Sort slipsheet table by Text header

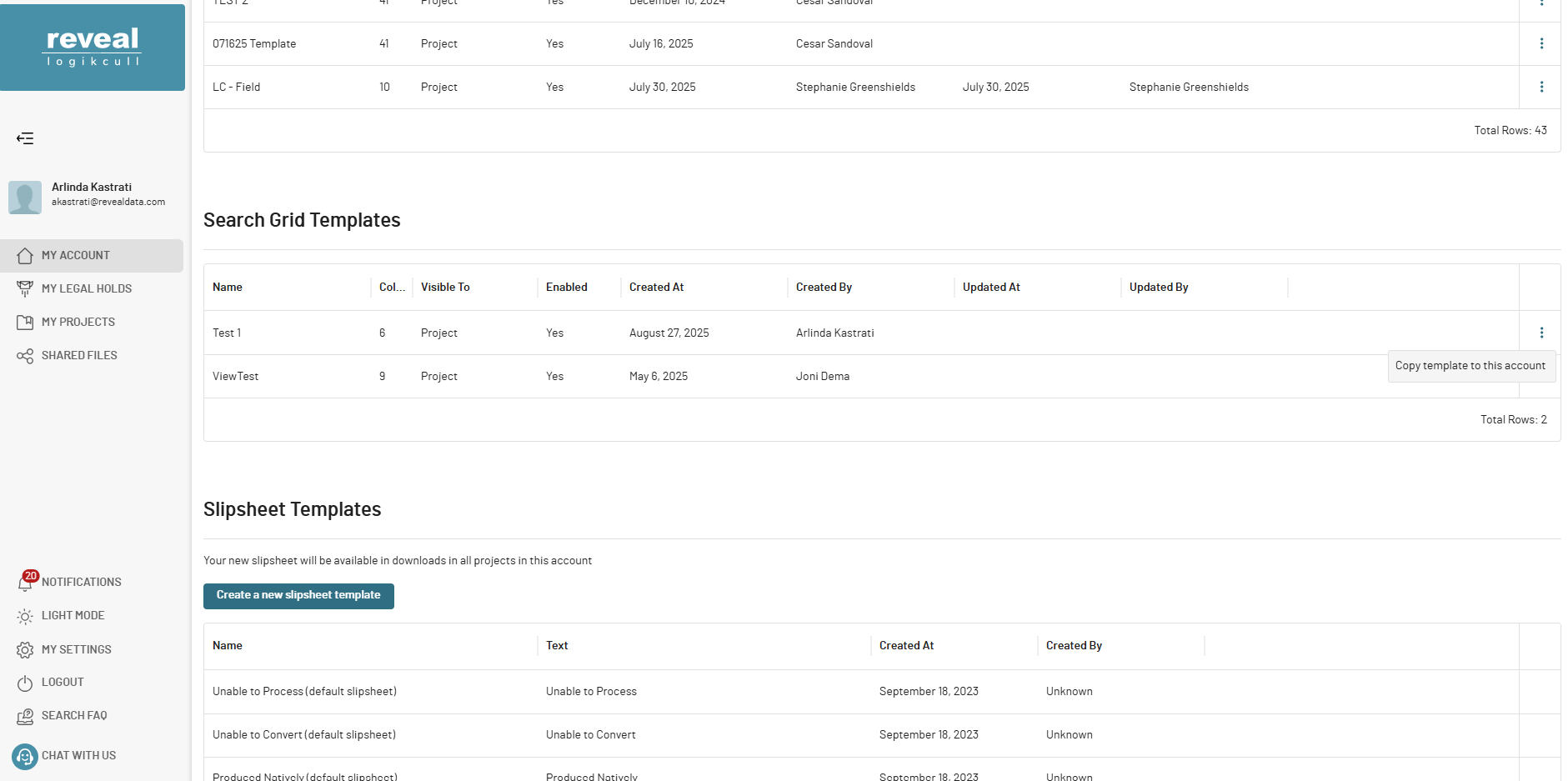pos(557,646)
